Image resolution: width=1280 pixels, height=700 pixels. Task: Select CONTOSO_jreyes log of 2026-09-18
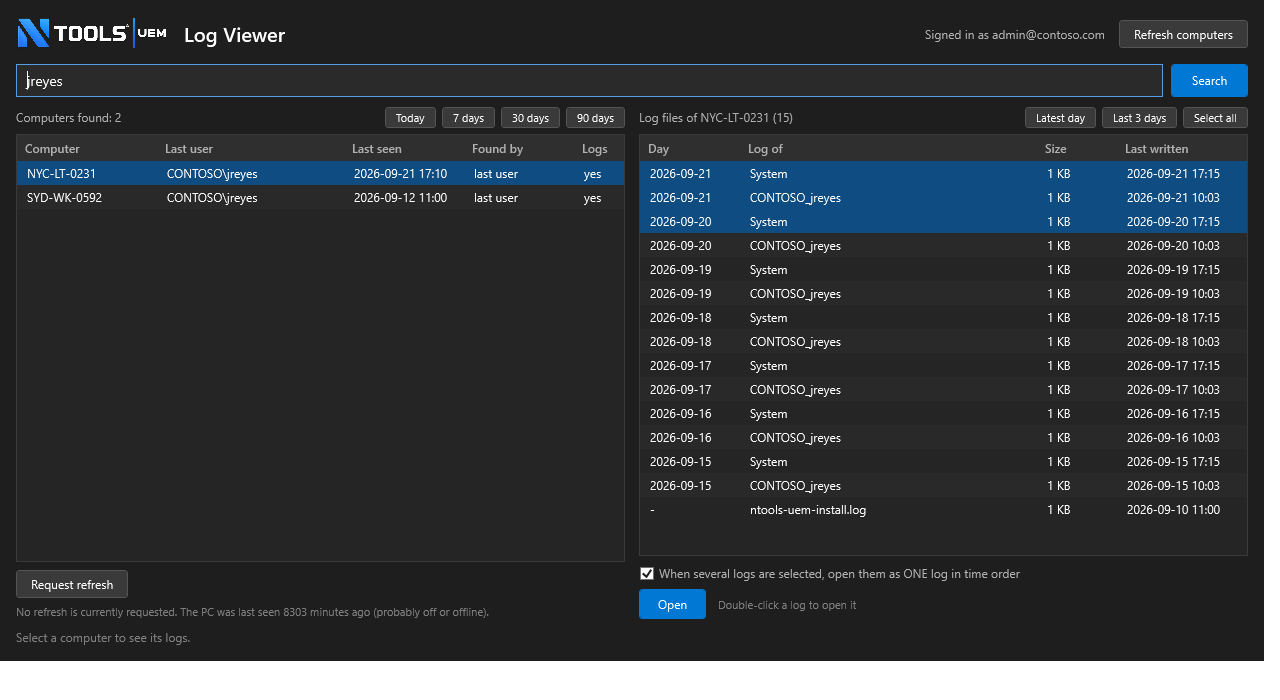tap(943, 342)
